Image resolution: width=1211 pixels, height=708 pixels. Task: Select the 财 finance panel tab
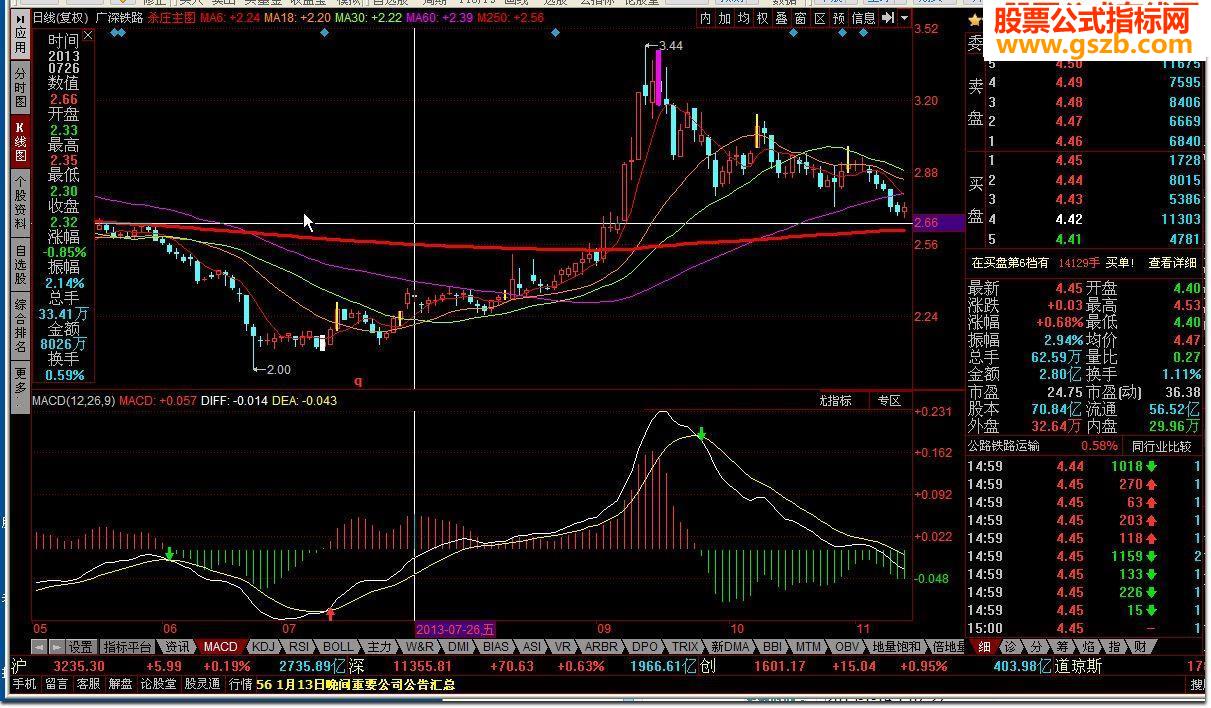coord(1139,646)
